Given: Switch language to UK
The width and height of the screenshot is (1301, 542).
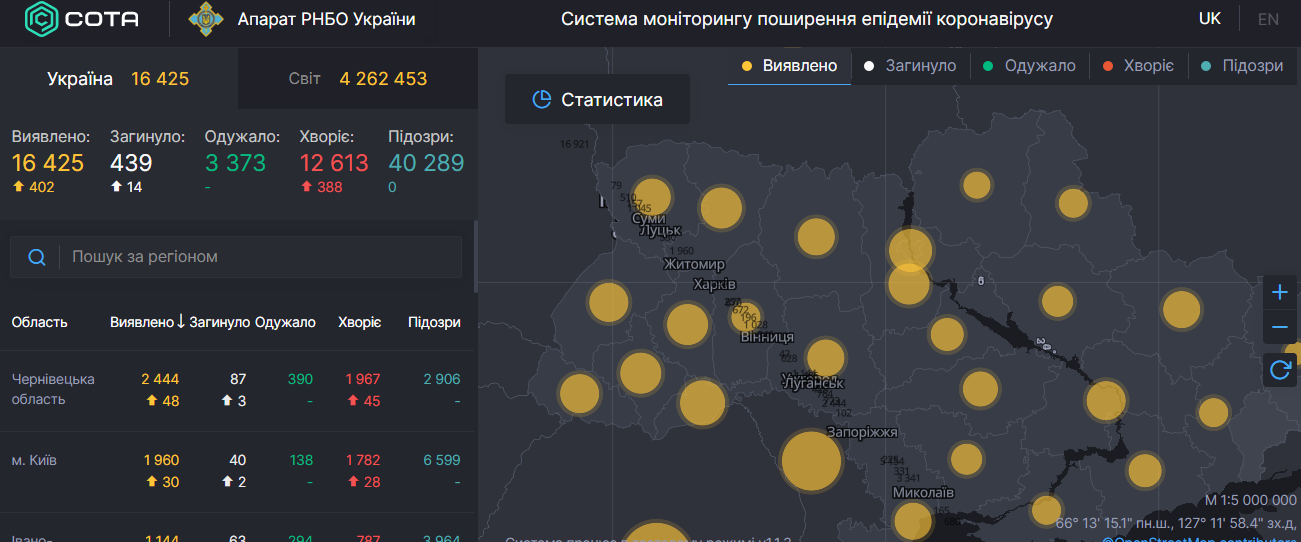Looking at the screenshot, I should 1209,19.
